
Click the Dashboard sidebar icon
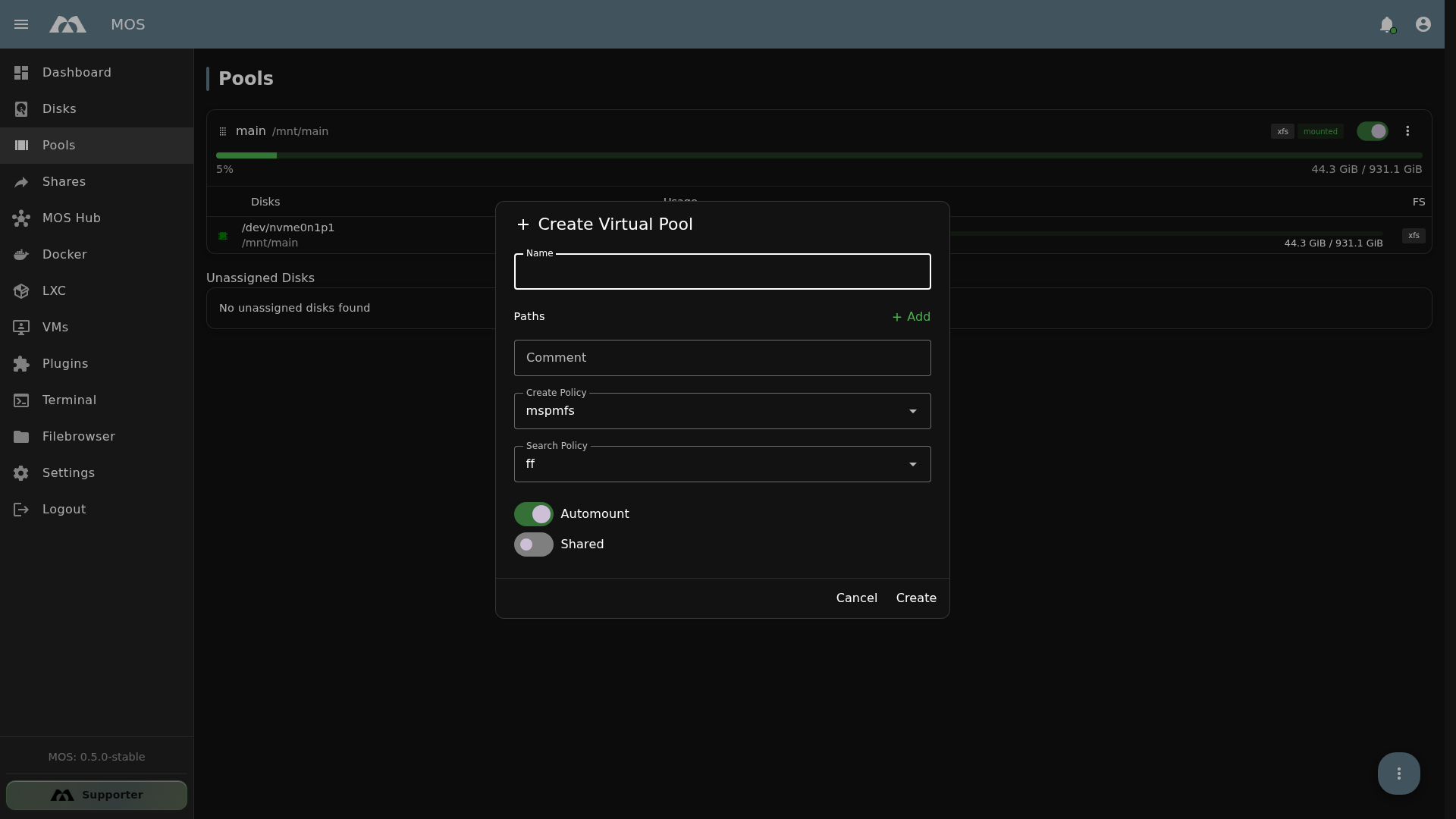(x=21, y=73)
